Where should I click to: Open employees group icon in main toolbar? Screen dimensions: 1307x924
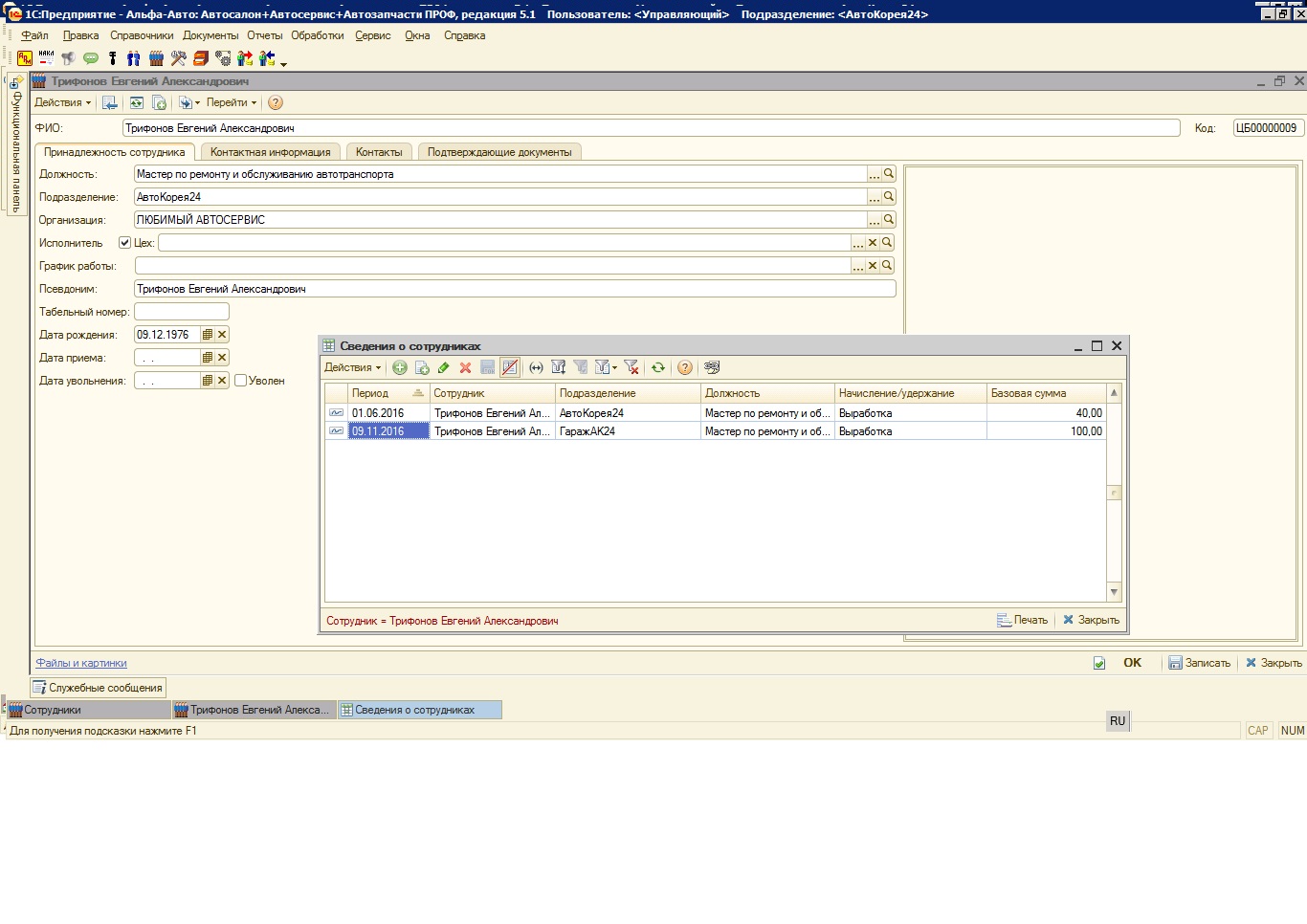[x=156, y=58]
